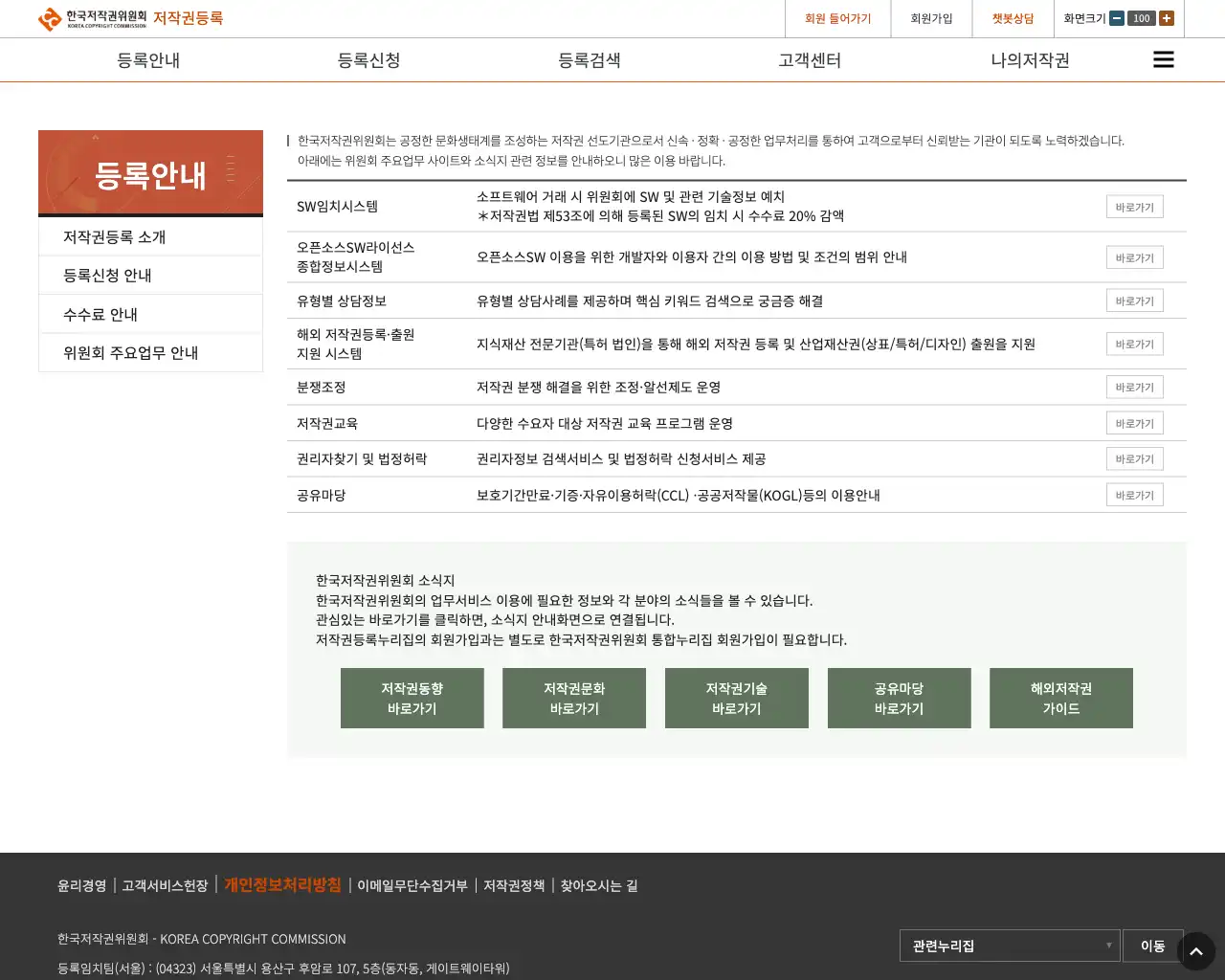Click the 저작권교육 row title
1225x980 pixels.
pos(327,423)
